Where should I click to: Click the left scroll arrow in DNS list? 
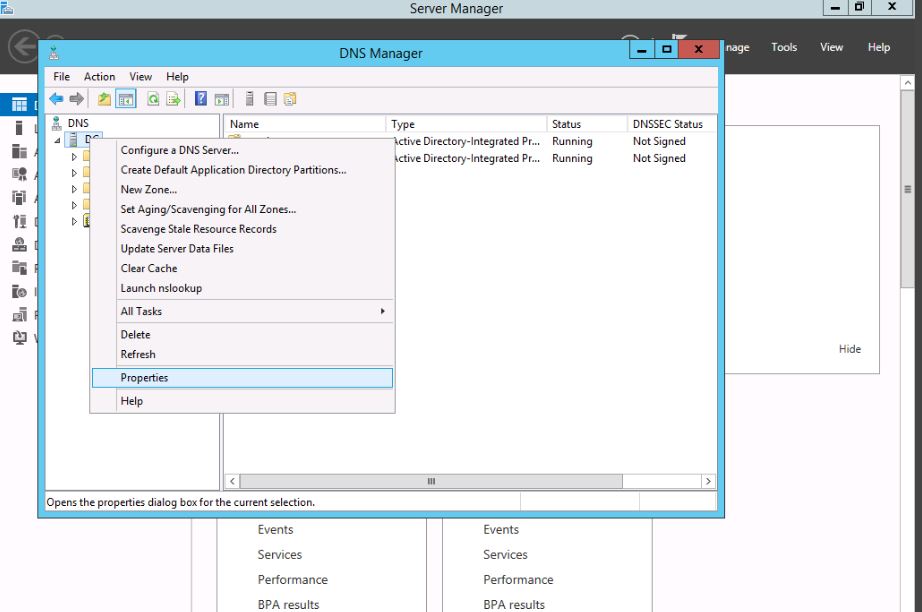click(x=232, y=481)
